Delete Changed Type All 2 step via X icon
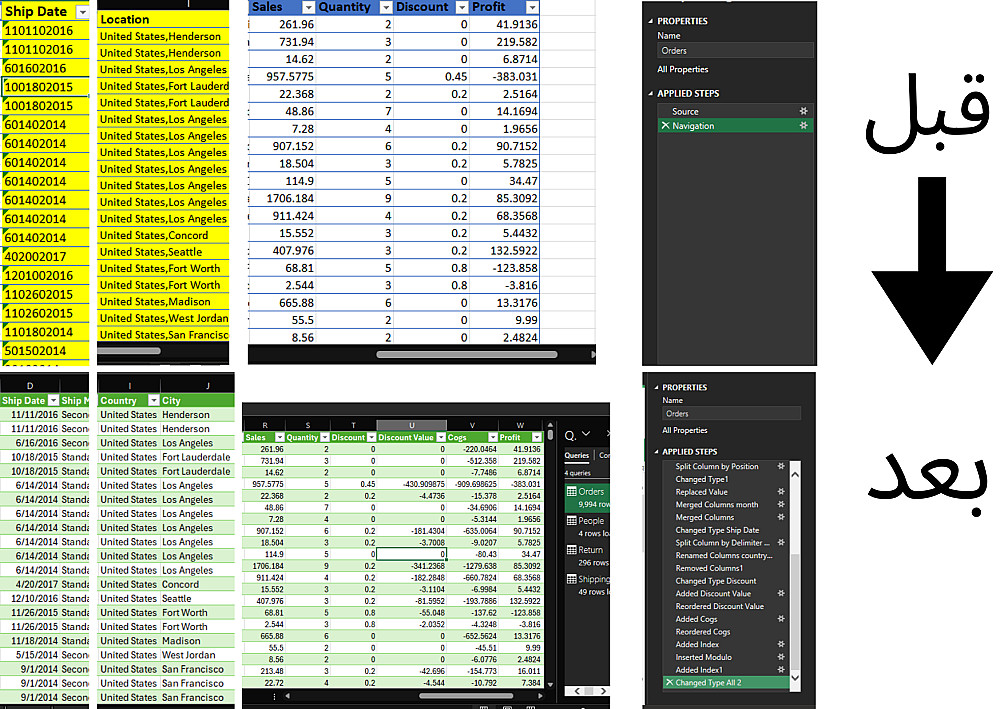Image resolution: width=1000 pixels, height=709 pixels. click(670, 682)
